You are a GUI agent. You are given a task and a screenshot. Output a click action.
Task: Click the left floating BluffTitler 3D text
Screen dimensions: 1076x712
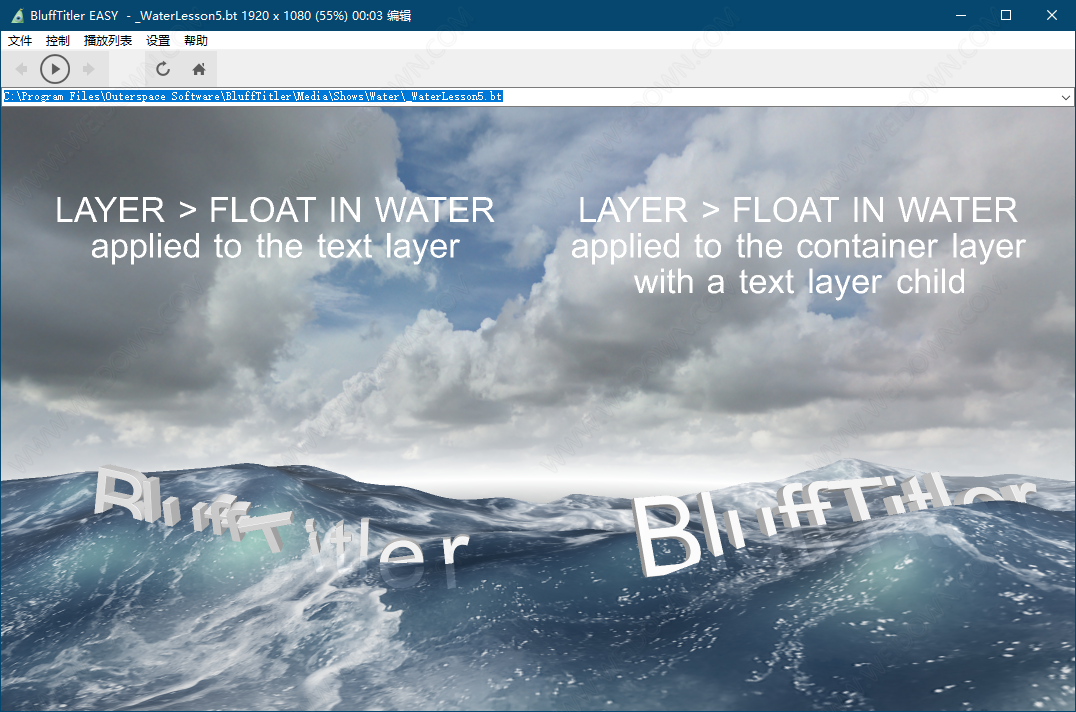coord(281,525)
